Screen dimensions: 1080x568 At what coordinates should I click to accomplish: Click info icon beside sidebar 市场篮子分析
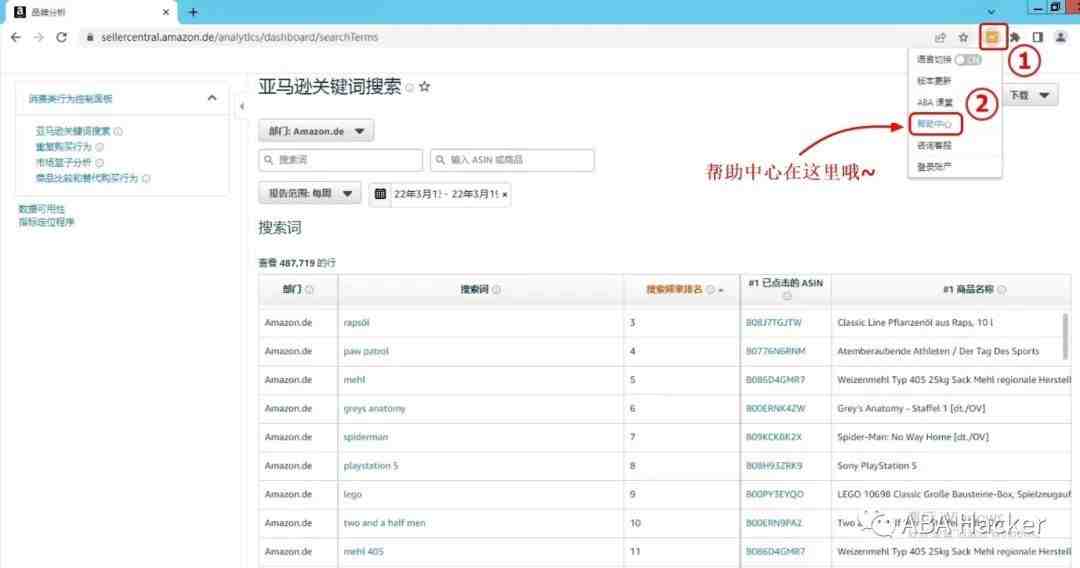point(99,162)
